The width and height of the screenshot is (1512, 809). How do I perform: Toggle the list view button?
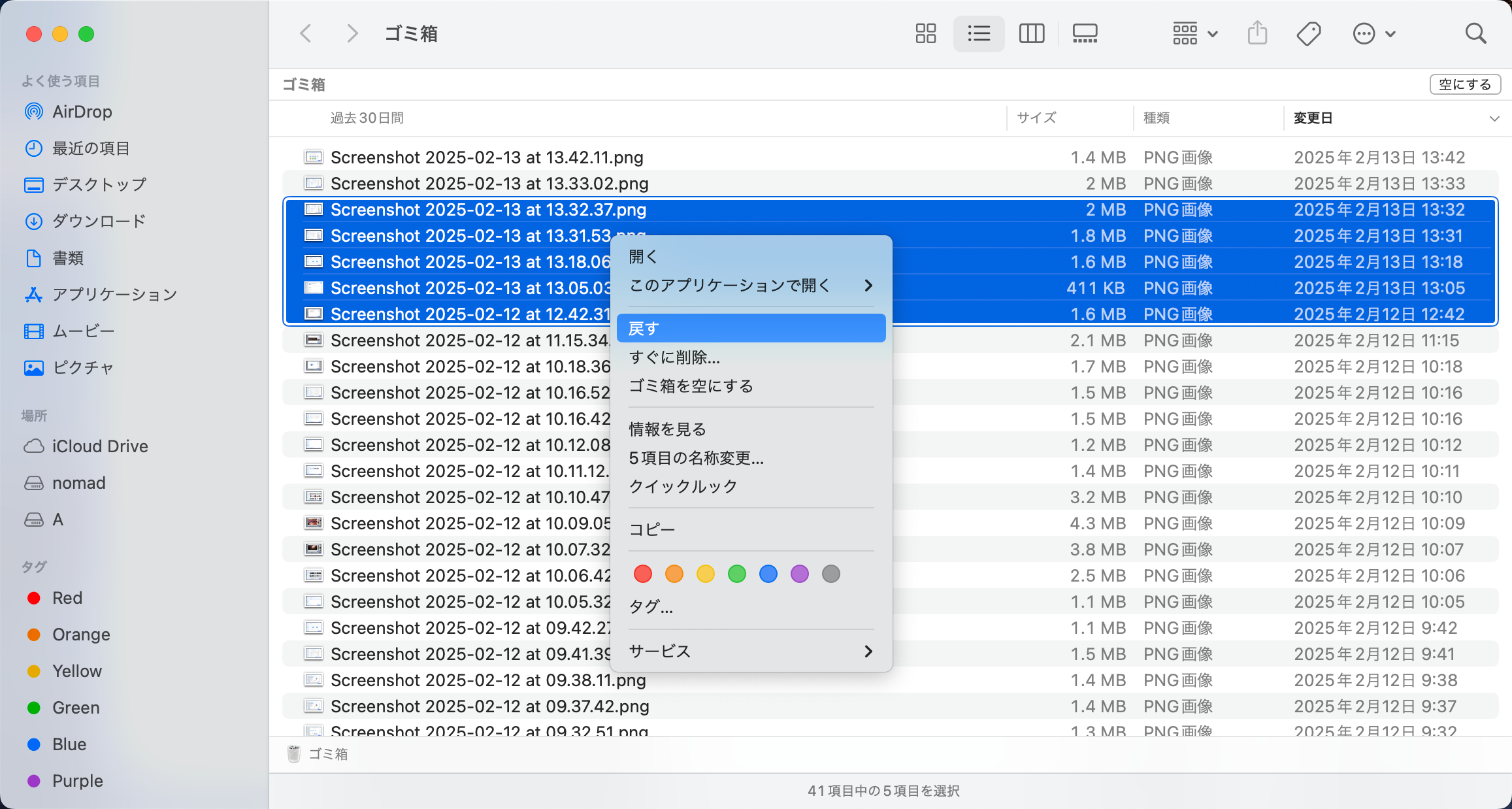click(x=978, y=33)
